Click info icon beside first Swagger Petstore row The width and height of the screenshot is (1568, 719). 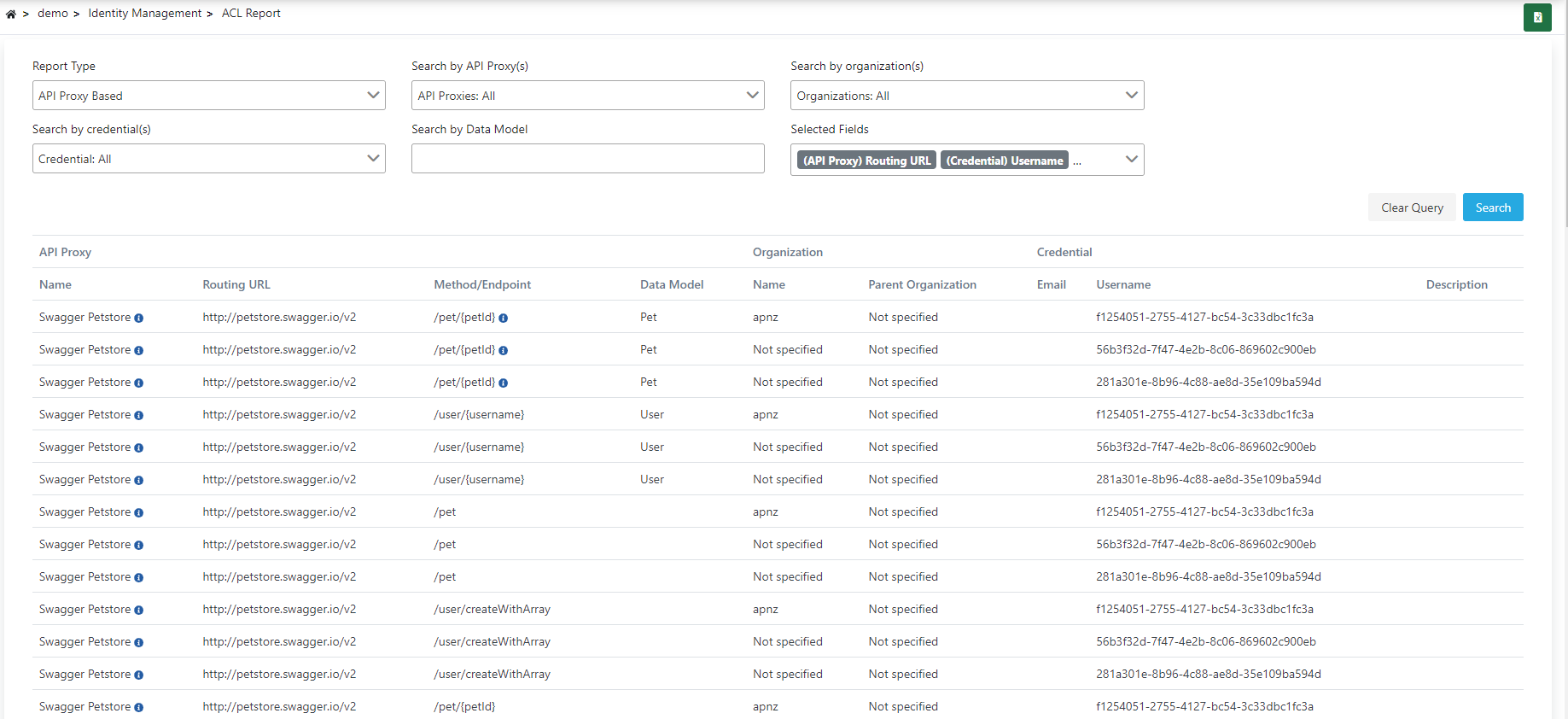pos(138,318)
